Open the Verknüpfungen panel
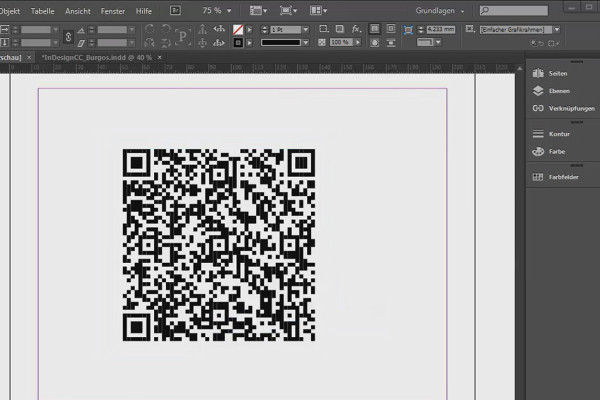This screenshot has width=600, height=400. tap(562, 108)
